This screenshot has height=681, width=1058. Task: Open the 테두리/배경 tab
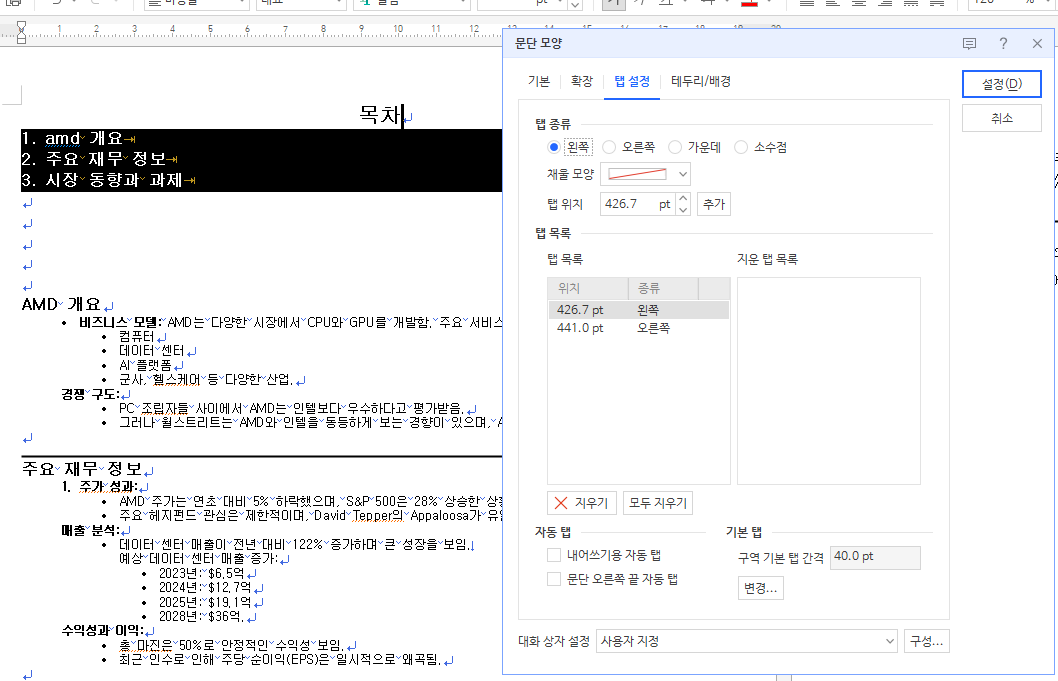[701, 82]
